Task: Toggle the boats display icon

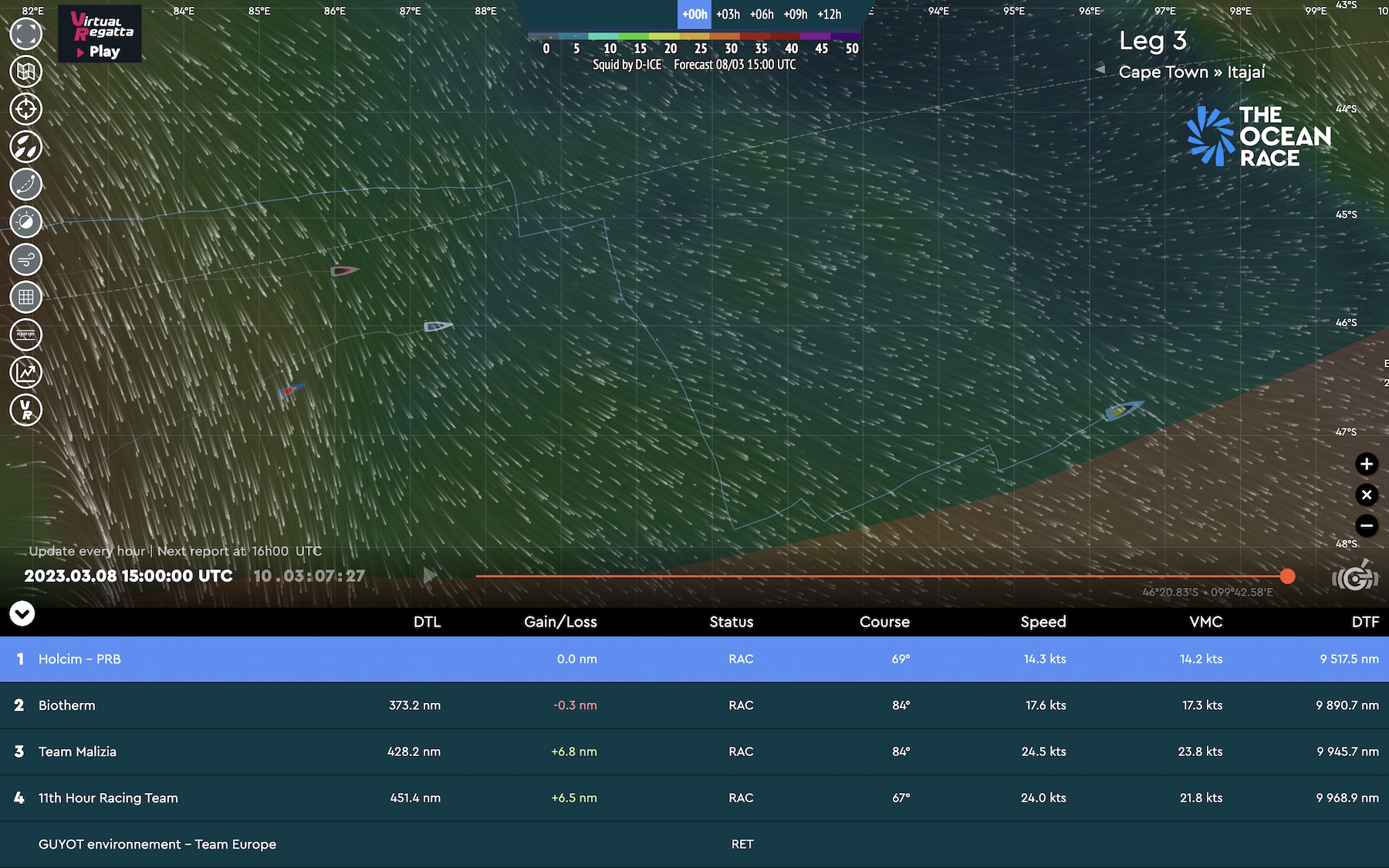Action: pyautogui.click(x=25, y=147)
